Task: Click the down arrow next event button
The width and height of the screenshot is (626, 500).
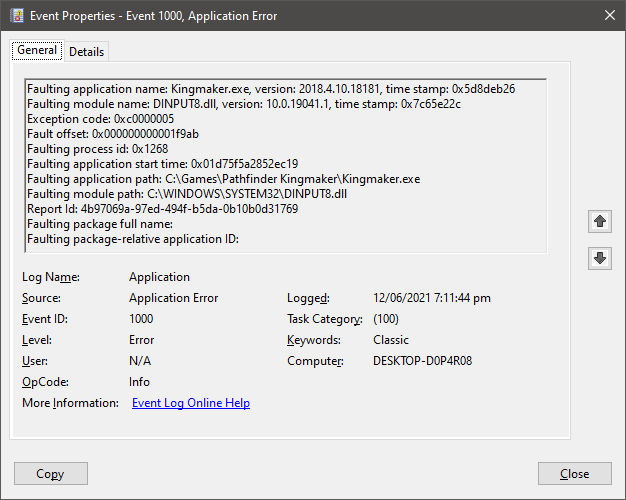Action: tap(600, 258)
